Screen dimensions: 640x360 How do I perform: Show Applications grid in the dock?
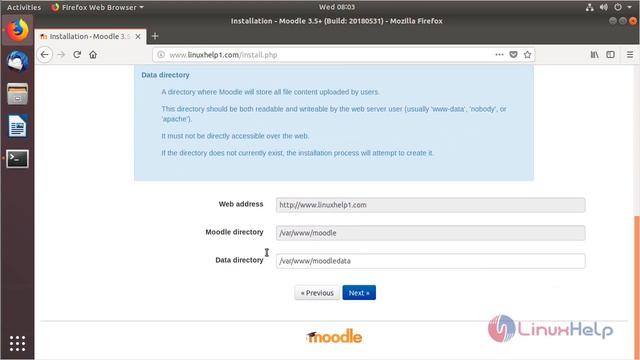click(17, 343)
